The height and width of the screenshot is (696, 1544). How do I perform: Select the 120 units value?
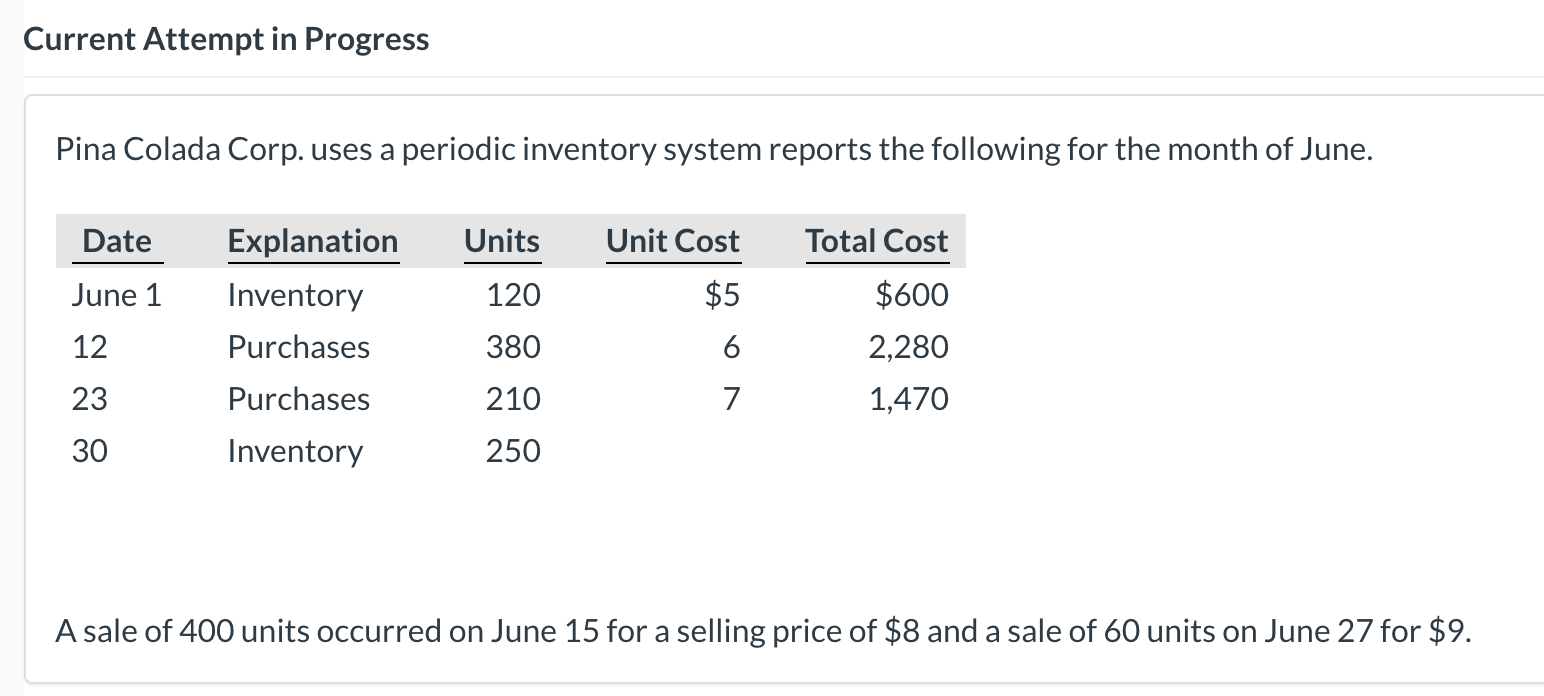point(513,295)
